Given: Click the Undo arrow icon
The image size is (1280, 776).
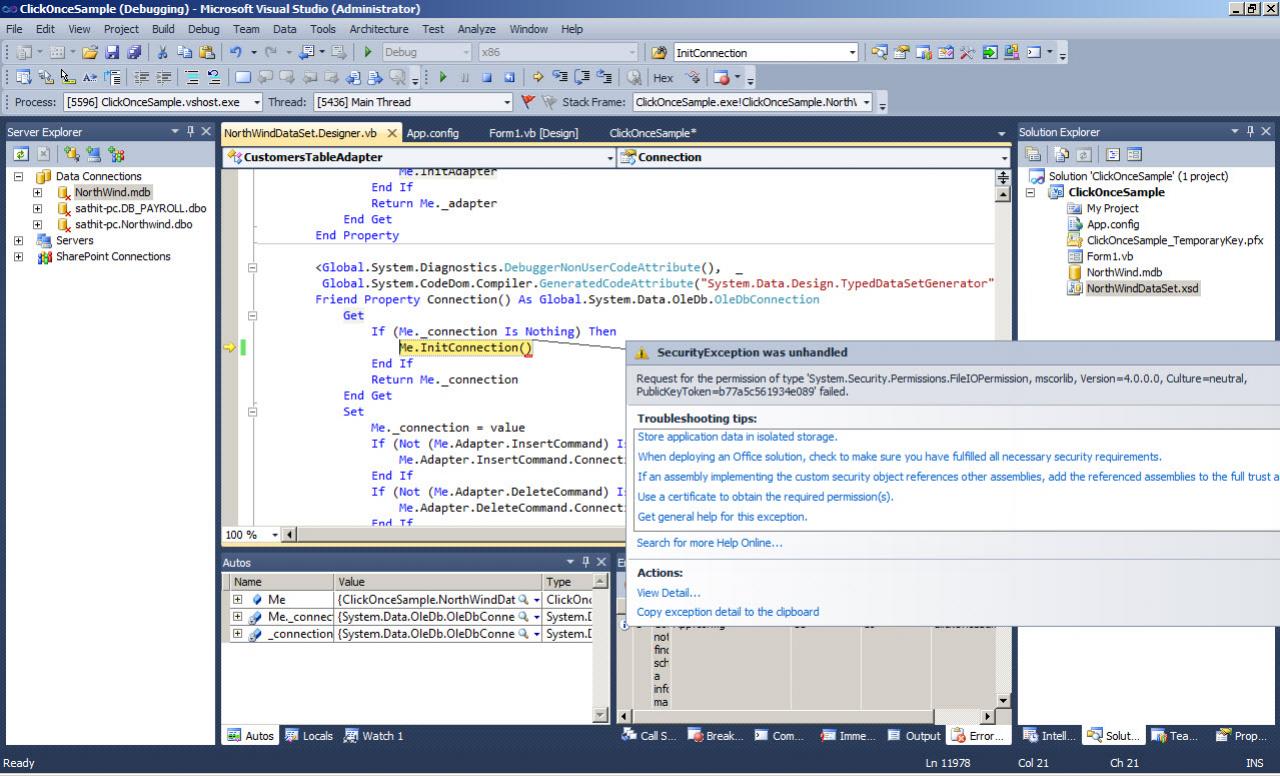Looking at the screenshot, I should 236,53.
